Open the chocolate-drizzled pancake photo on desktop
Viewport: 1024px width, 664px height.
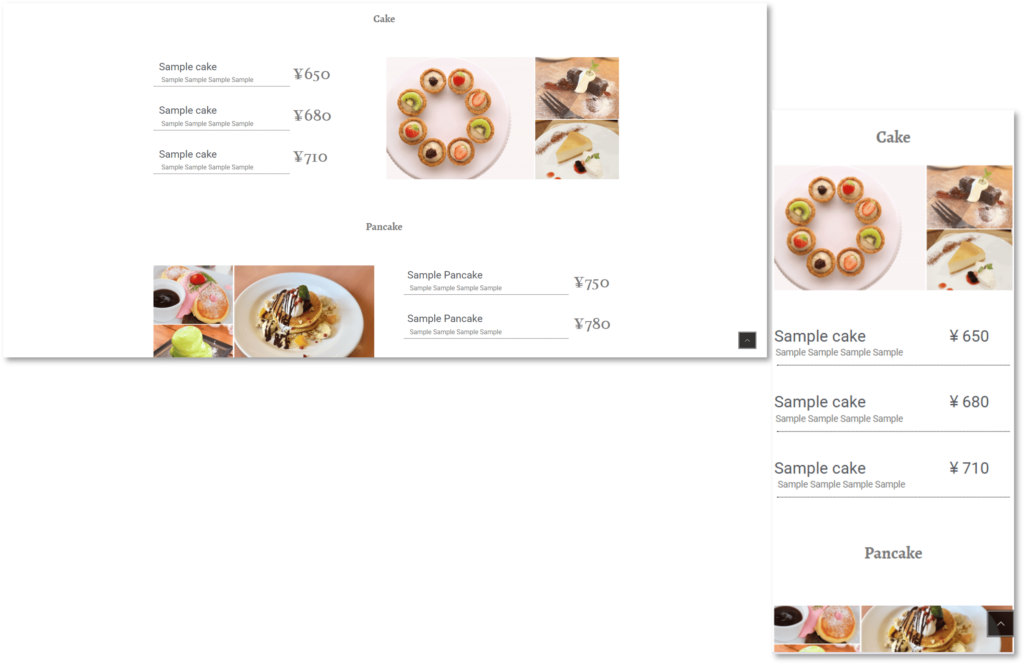pyautogui.click(x=304, y=311)
